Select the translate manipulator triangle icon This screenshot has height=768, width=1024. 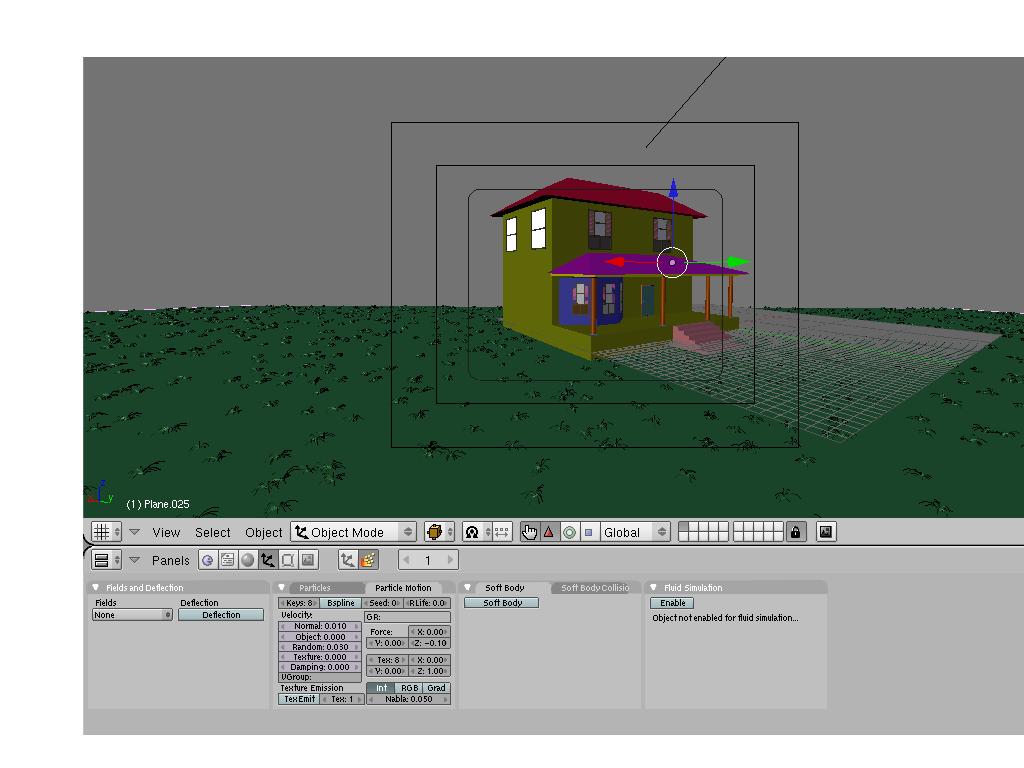pos(549,532)
